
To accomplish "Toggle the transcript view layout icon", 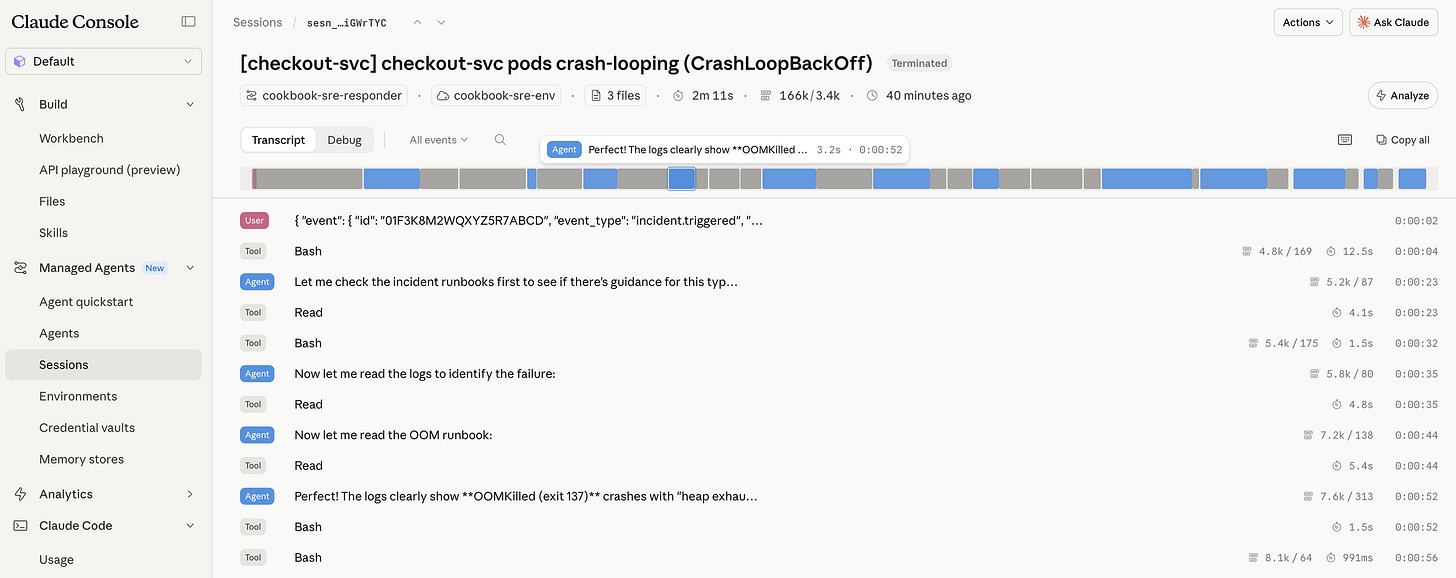I will (x=1345, y=140).
